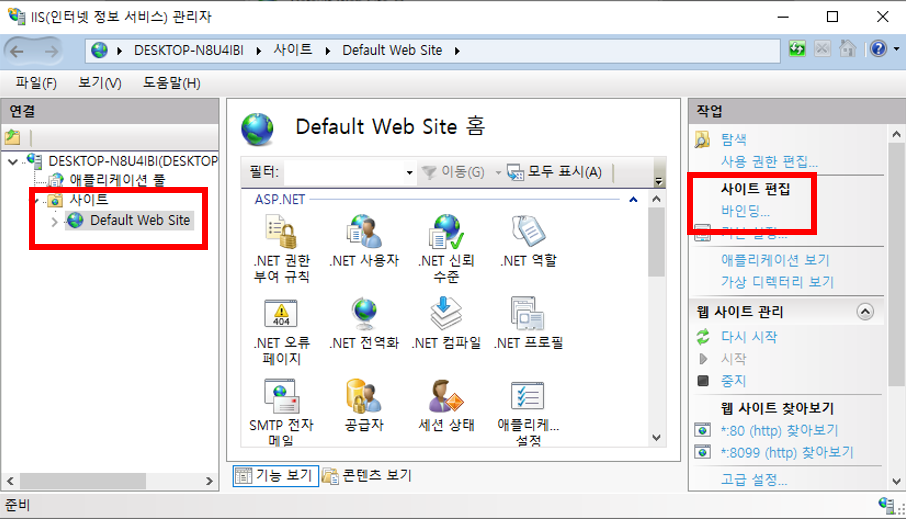The height and width of the screenshot is (521, 906).
Task: Click the 중지 link
Action: click(x=733, y=381)
